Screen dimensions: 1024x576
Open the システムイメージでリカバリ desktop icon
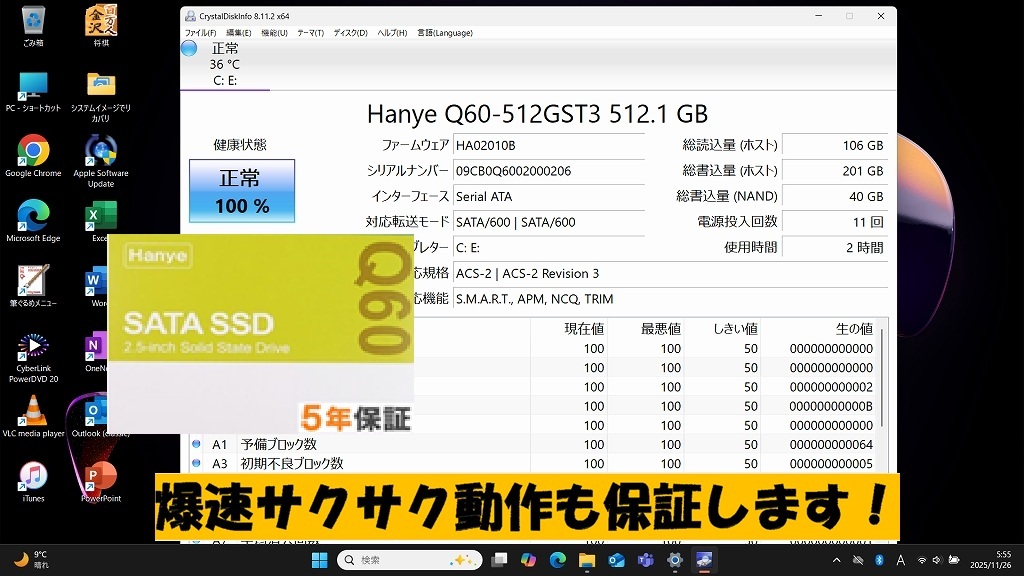pyautogui.click(x=101, y=97)
